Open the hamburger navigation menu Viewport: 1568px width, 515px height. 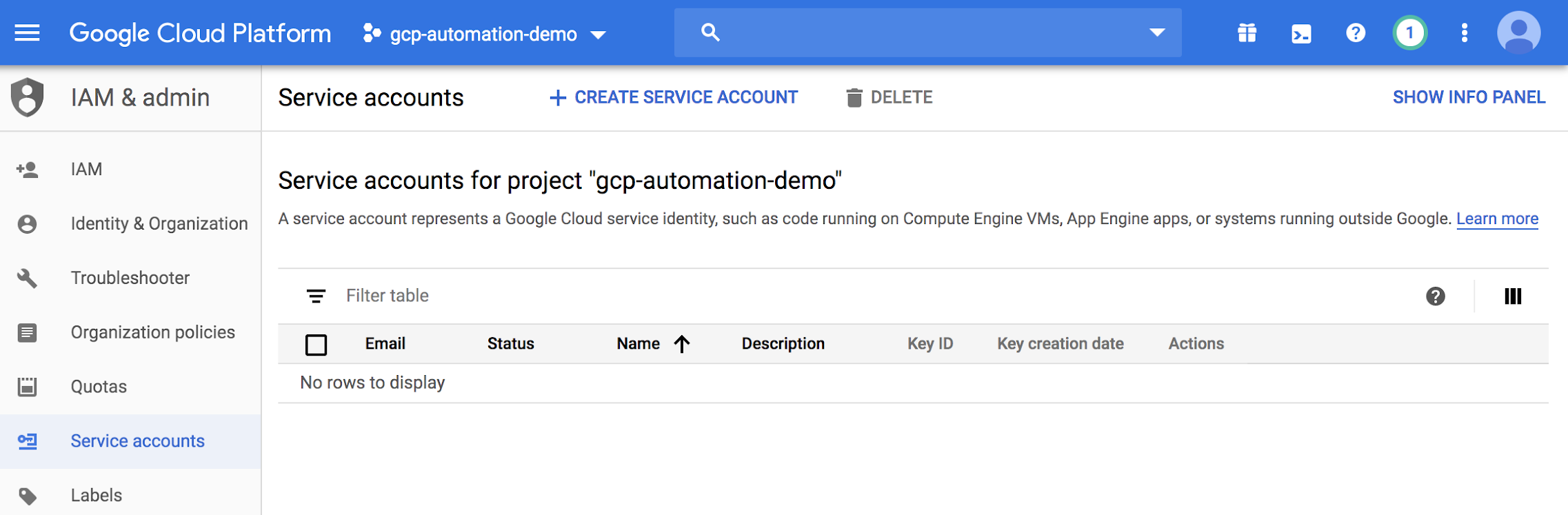(x=27, y=32)
